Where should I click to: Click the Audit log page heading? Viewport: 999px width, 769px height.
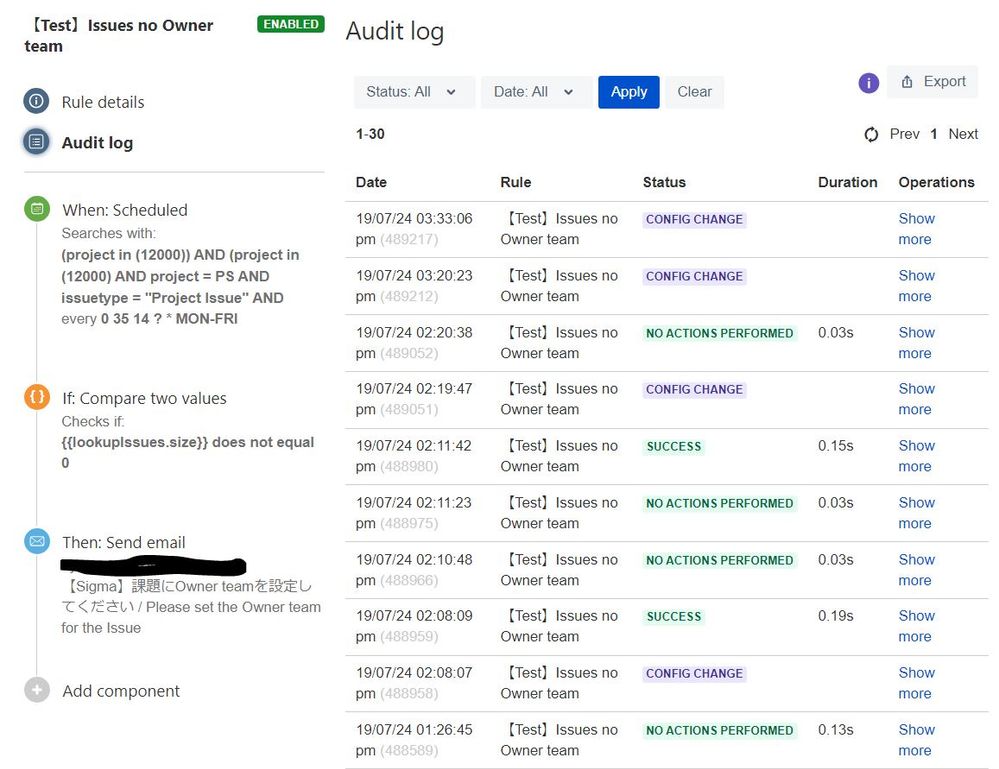[x=394, y=32]
